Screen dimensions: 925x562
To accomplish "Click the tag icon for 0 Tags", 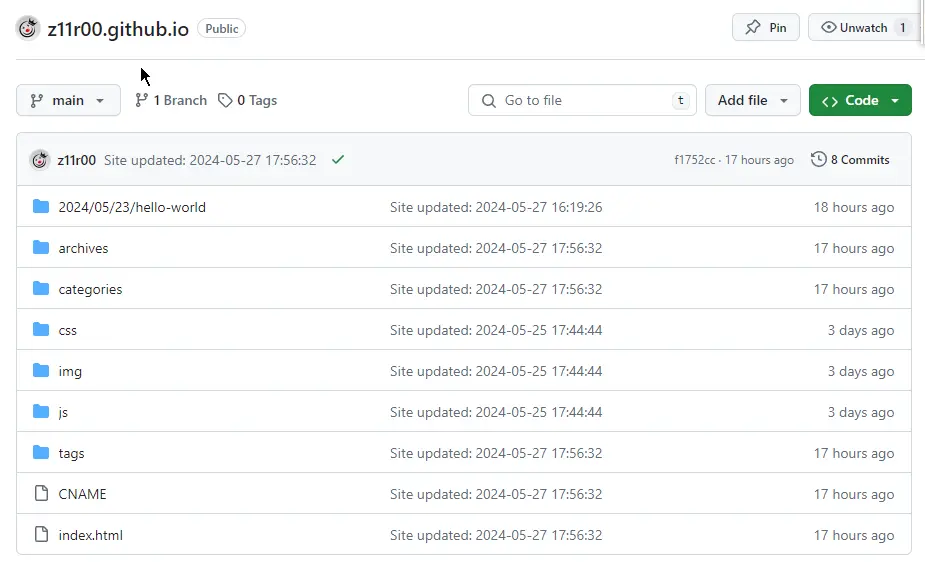I will tap(226, 100).
